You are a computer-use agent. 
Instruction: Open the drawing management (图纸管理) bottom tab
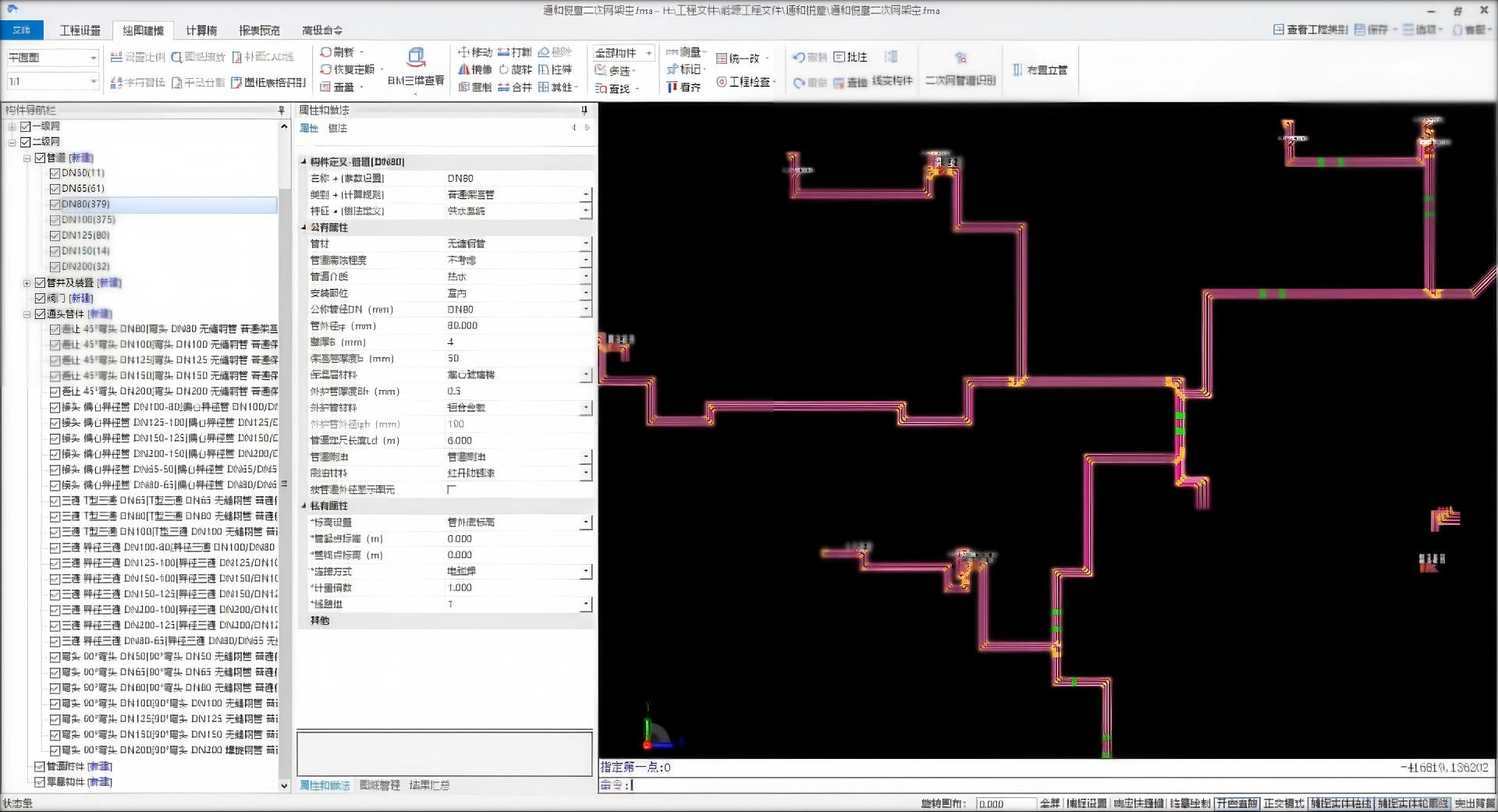(379, 785)
